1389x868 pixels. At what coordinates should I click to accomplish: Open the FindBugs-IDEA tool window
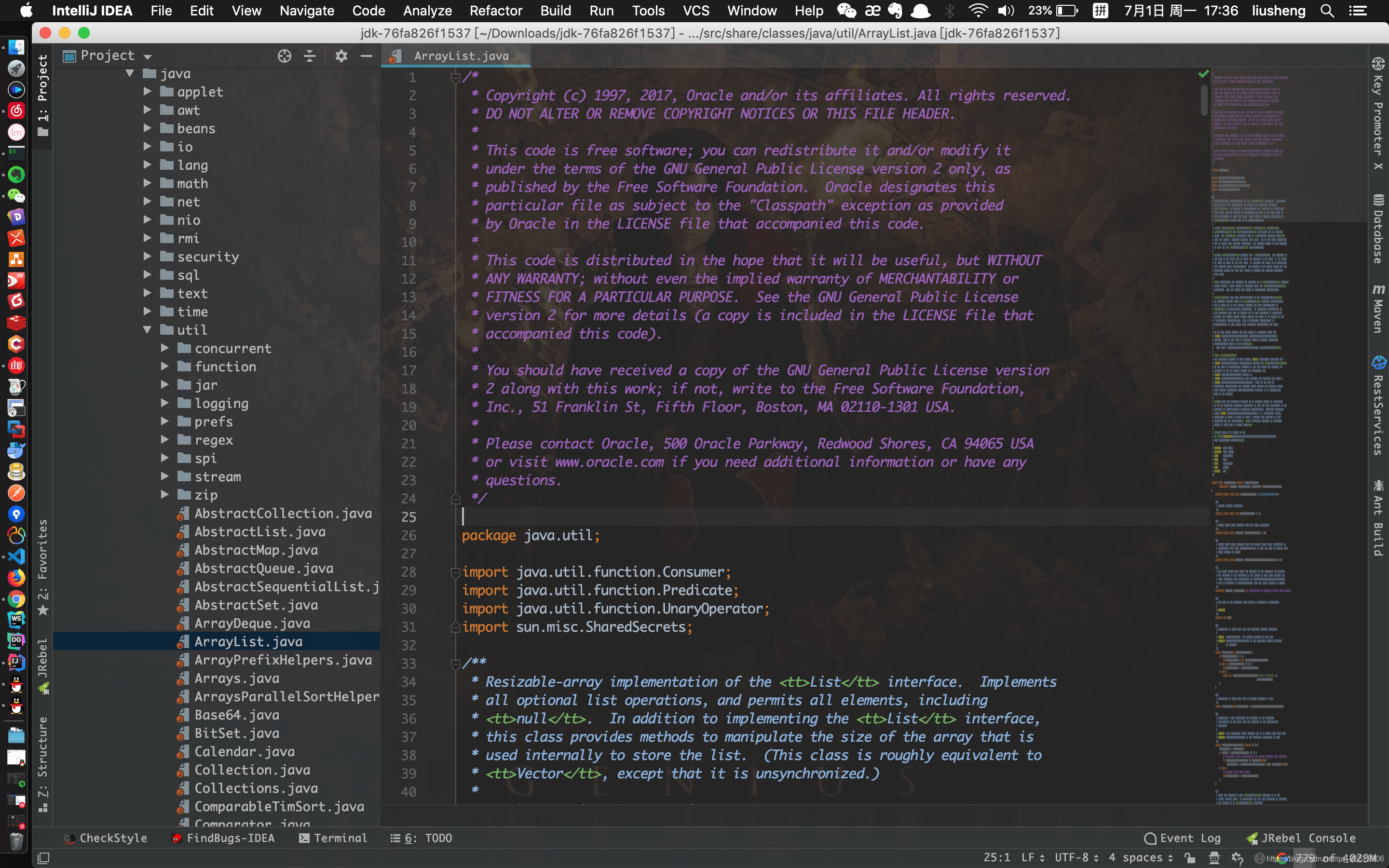click(x=223, y=838)
